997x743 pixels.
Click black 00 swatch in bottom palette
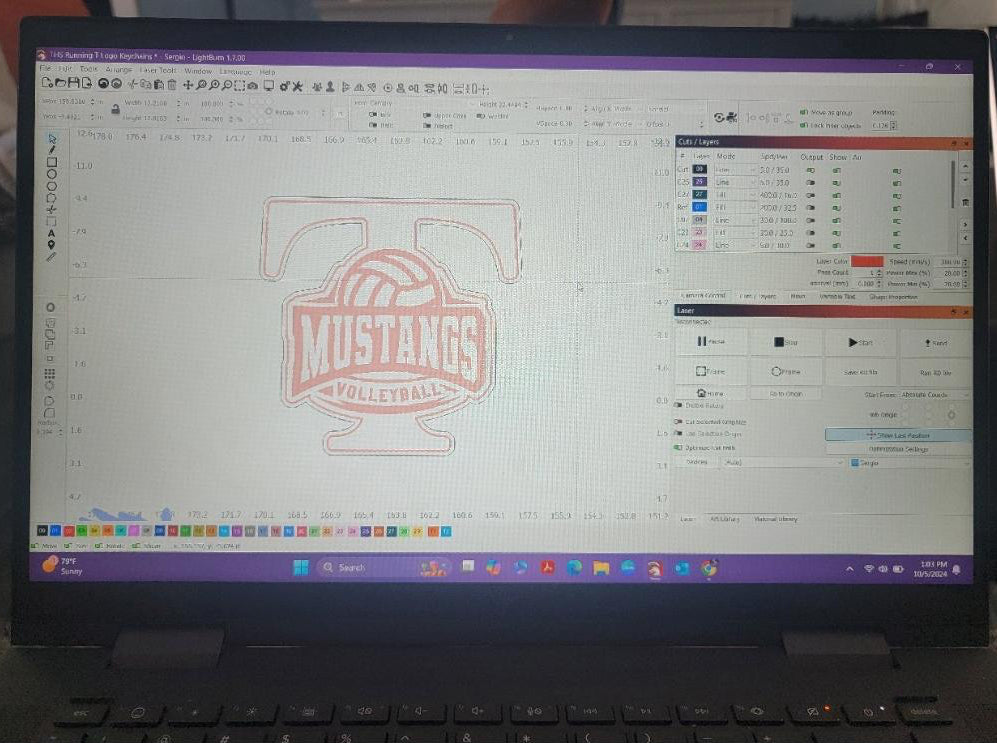[x=42, y=529]
